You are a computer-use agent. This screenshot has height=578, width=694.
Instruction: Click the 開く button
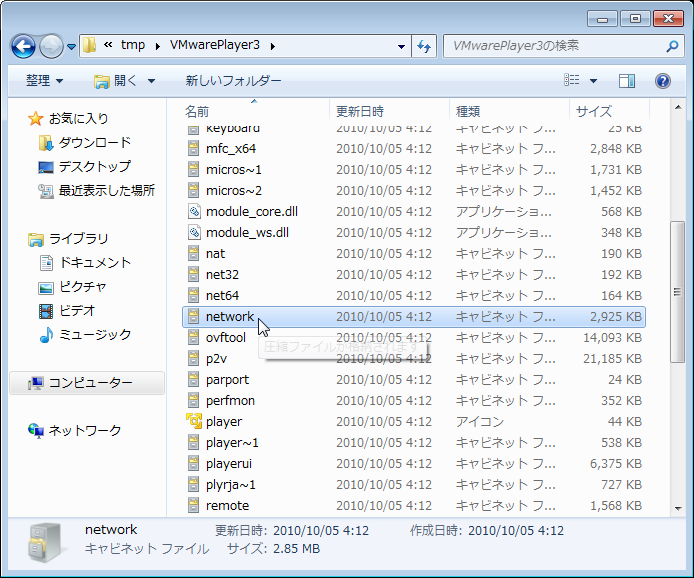click(116, 81)
